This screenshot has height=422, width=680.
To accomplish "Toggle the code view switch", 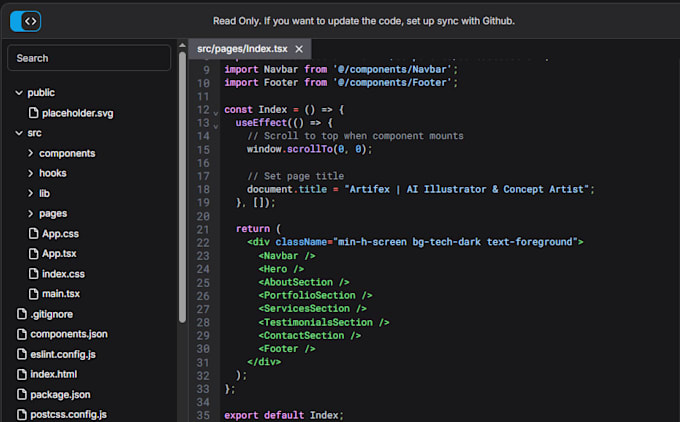I will [x=25, y=20].
